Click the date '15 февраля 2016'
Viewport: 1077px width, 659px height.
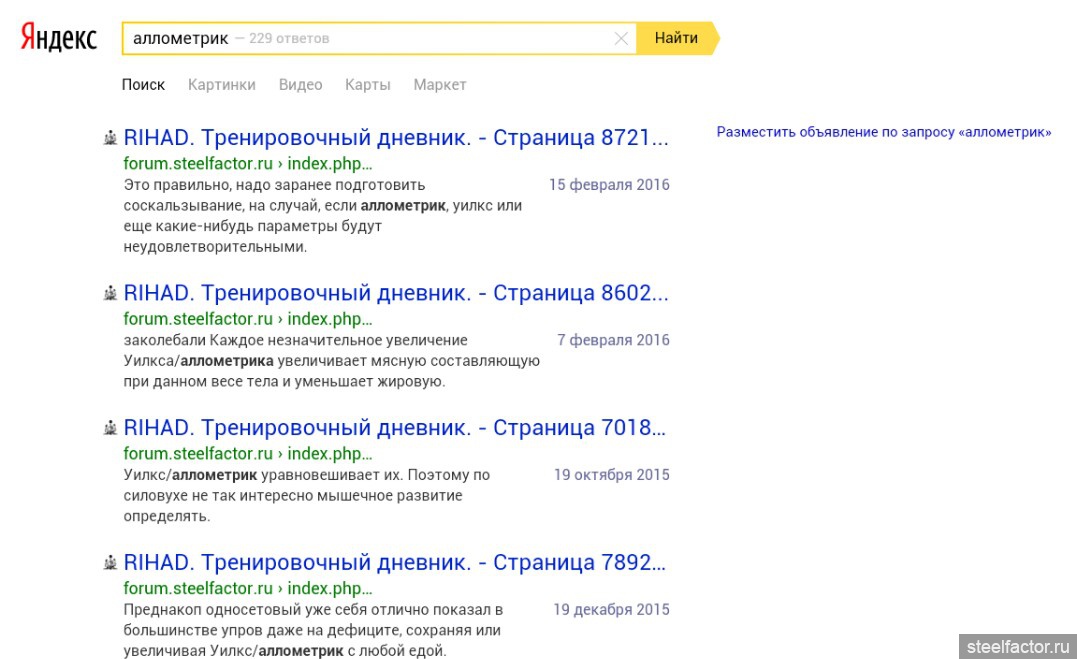click(x=609, y=185)
